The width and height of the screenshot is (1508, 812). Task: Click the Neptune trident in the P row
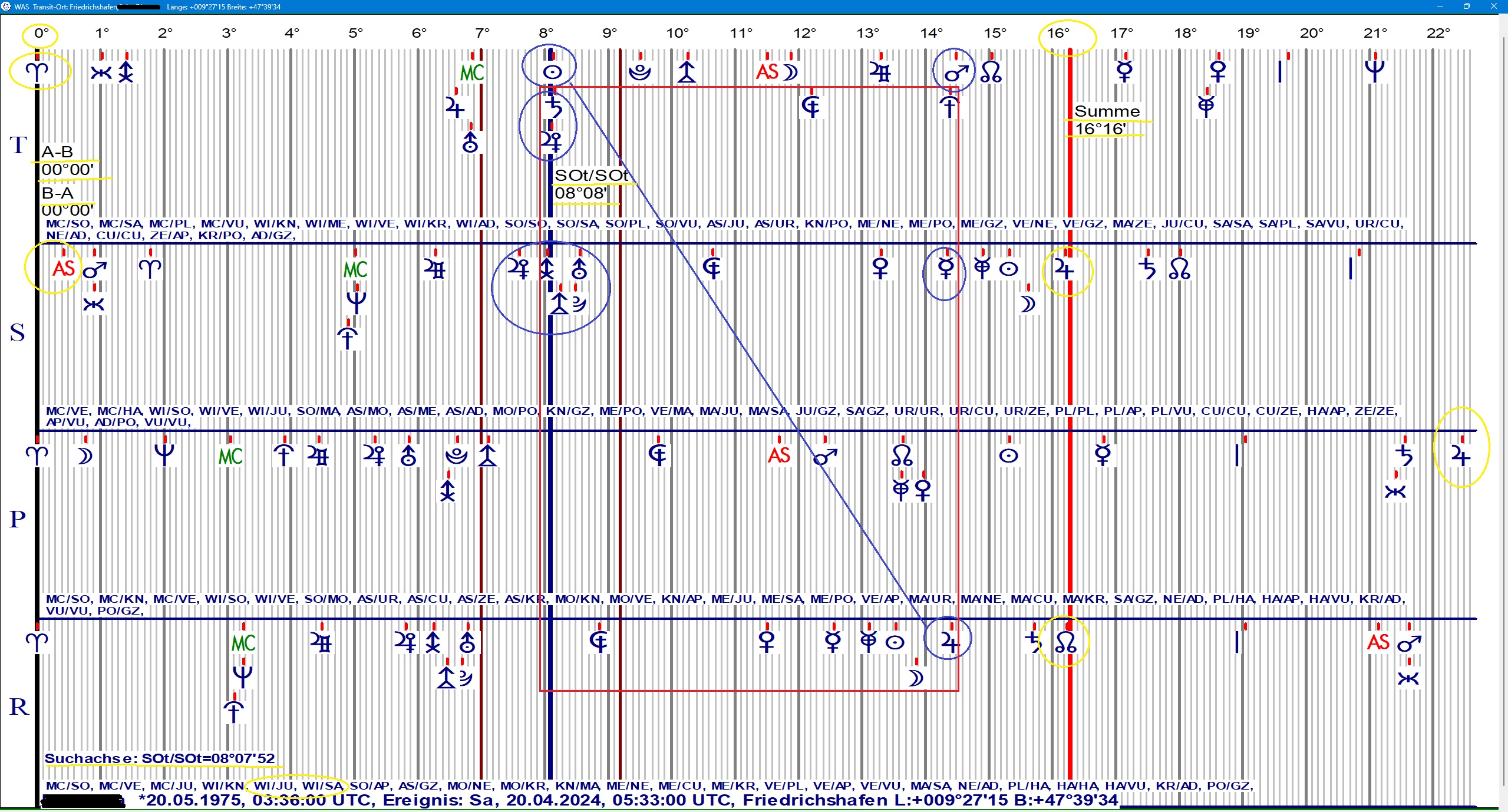click(164, 455)
